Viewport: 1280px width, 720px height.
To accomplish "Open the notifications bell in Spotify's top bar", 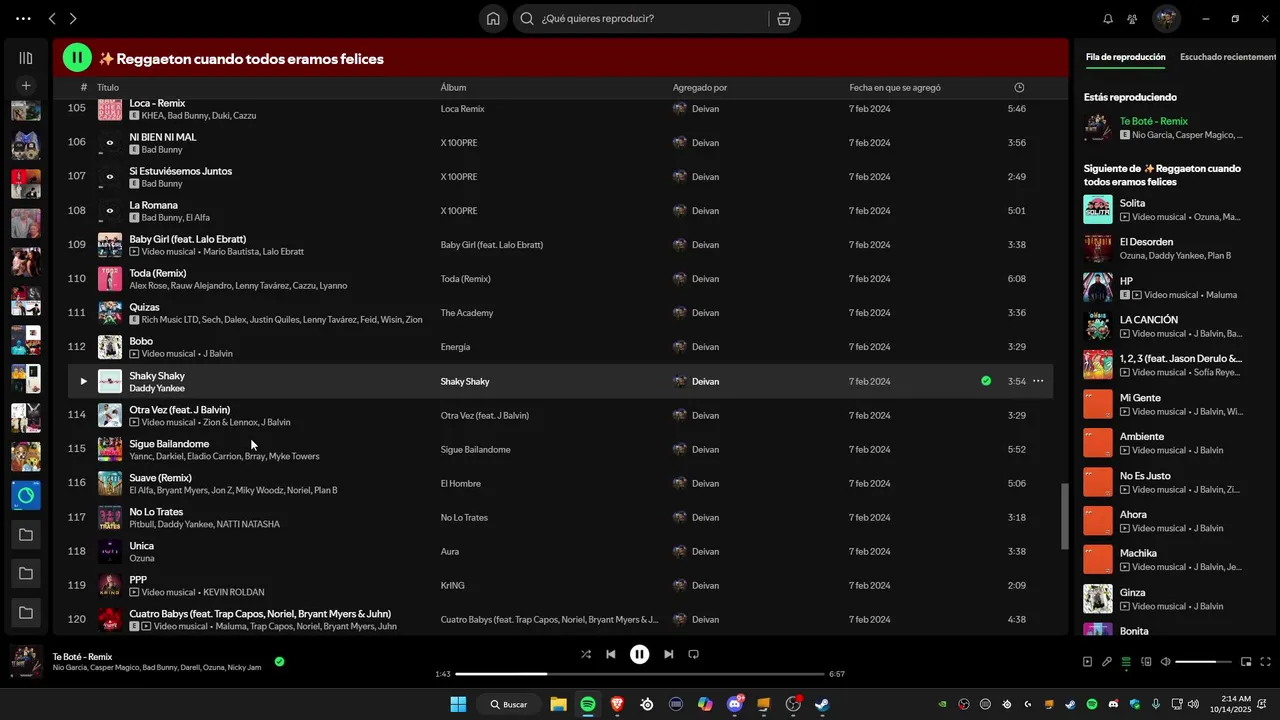I will [1108, 18].
